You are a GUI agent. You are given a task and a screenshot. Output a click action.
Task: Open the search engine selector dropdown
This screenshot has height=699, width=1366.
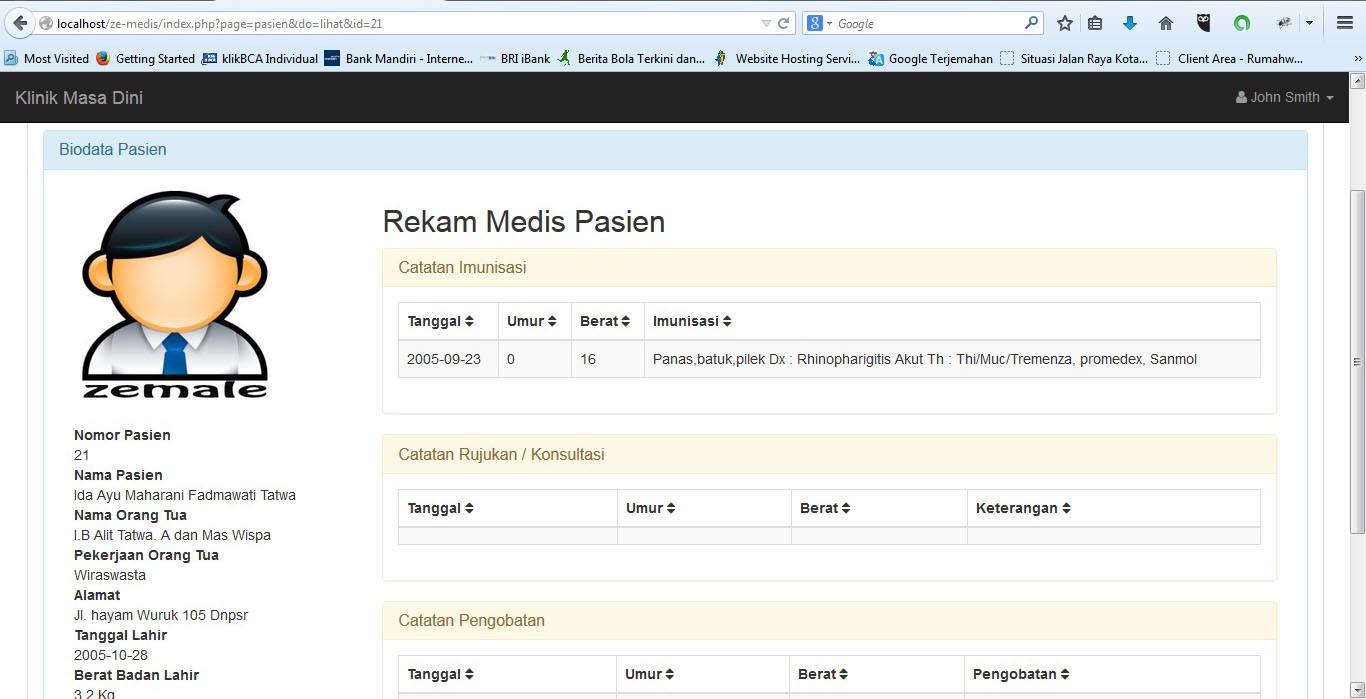(820, 23)
